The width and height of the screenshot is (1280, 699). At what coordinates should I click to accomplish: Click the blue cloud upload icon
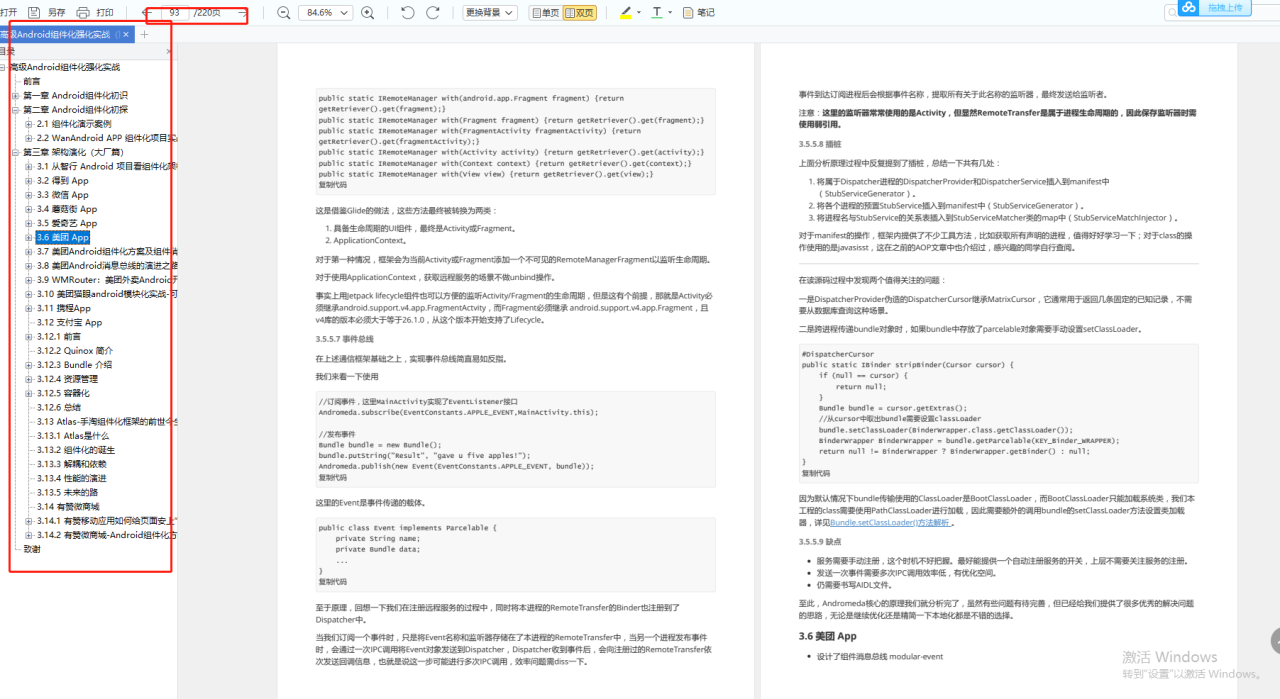coord(1188,7)
